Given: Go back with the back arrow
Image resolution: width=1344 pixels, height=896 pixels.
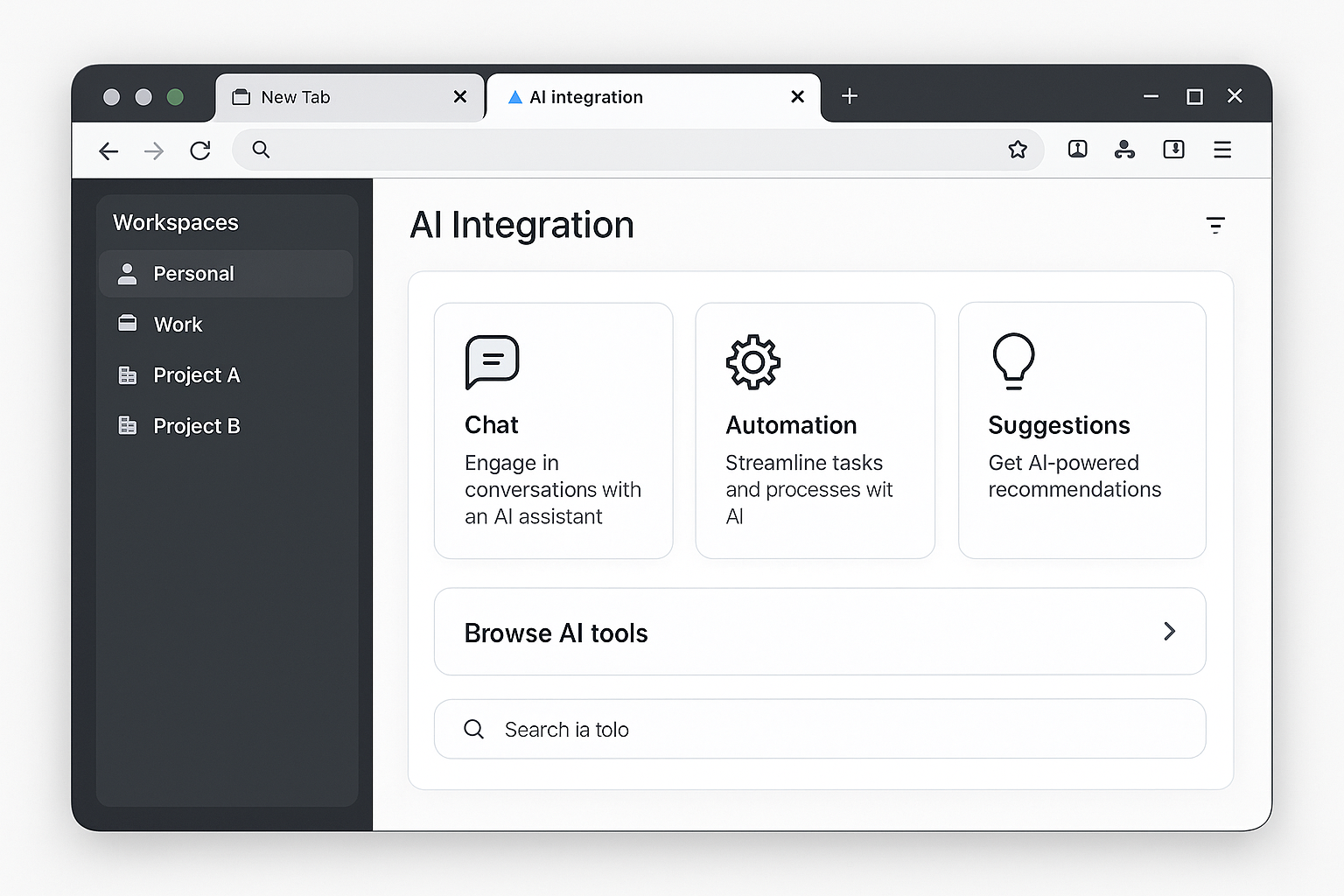Looking at the screenshot, I should tap(108, 150).
